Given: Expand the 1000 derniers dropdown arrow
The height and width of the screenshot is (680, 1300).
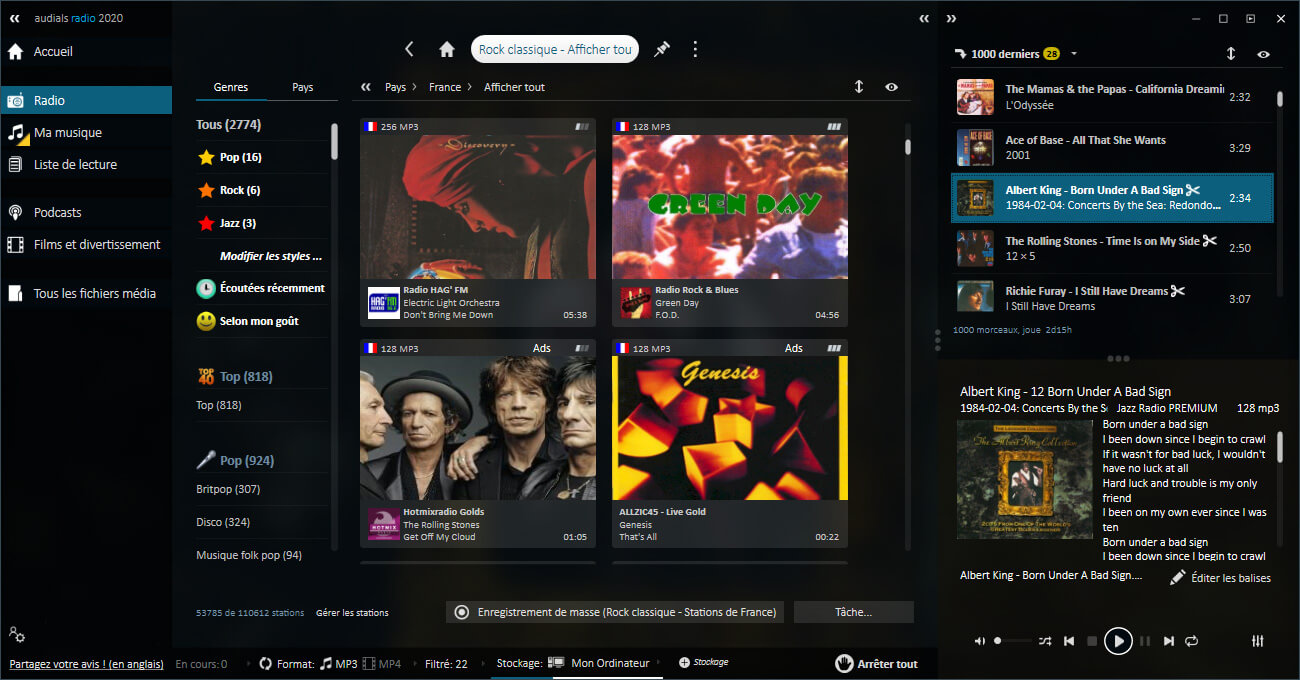Looking at the screenshot, I should coord(1074,54).
